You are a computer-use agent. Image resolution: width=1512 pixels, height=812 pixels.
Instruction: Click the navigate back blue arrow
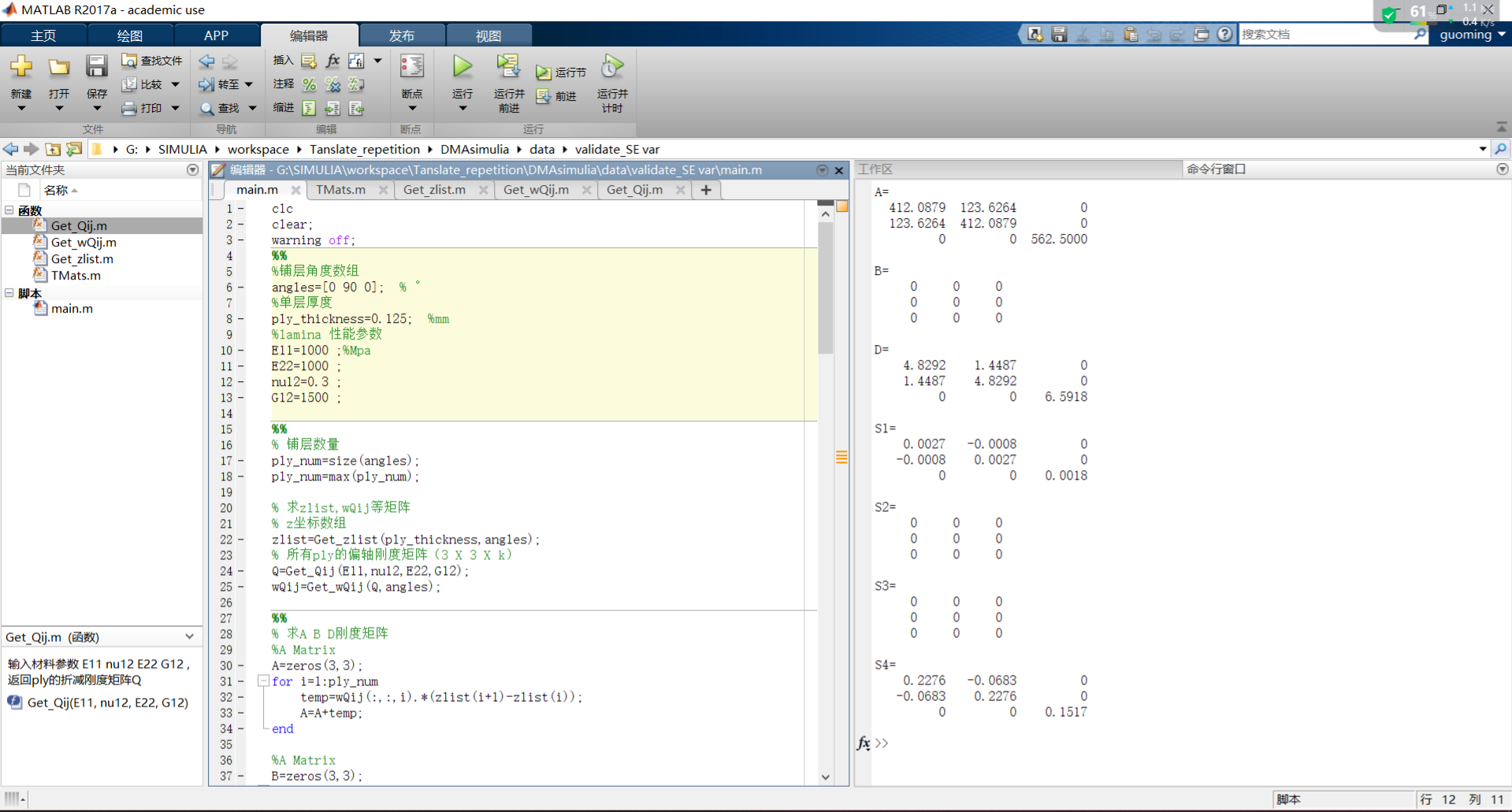(x=206, y=61)
